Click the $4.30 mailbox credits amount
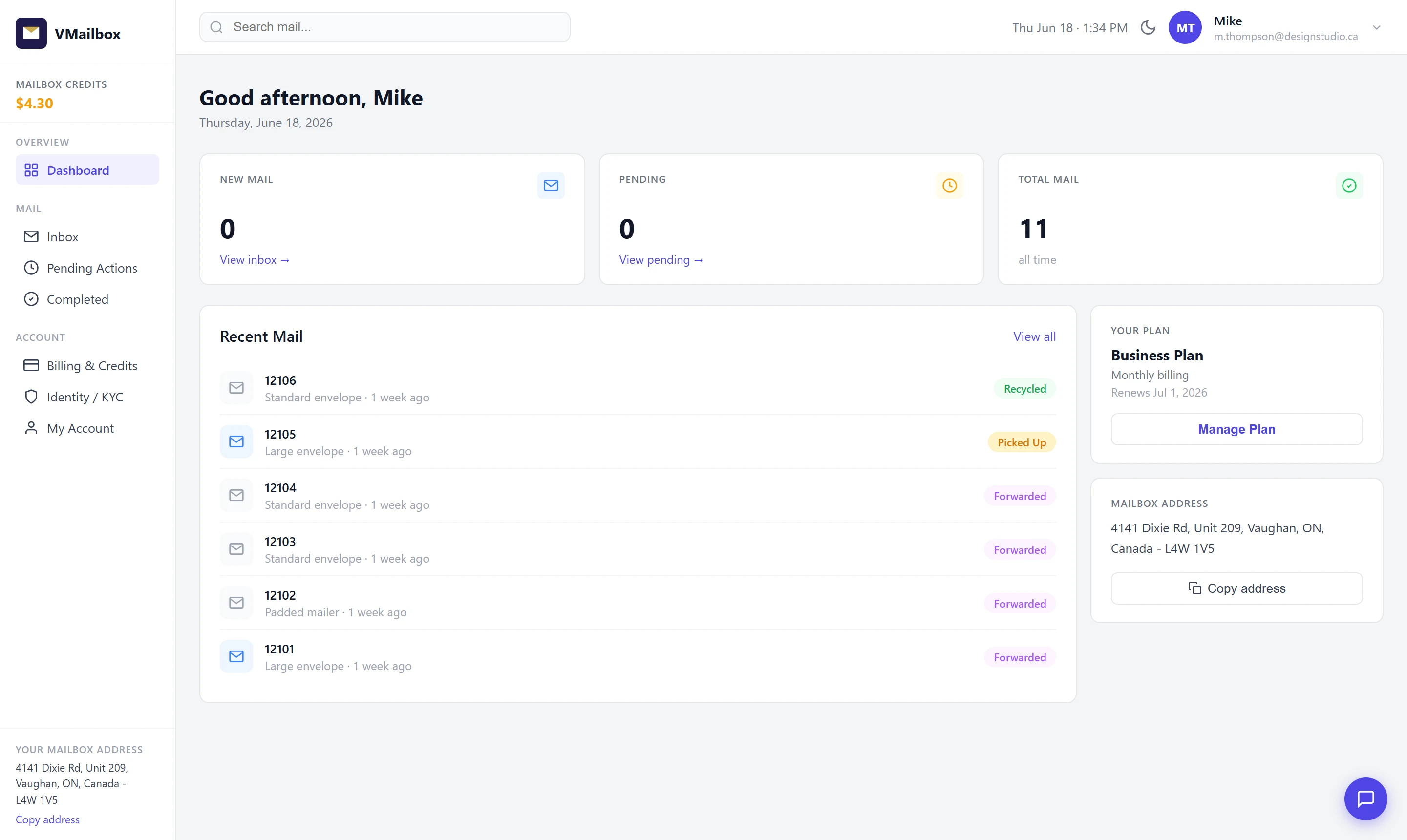Screen dimensions: 1407x840 [35, 104]
